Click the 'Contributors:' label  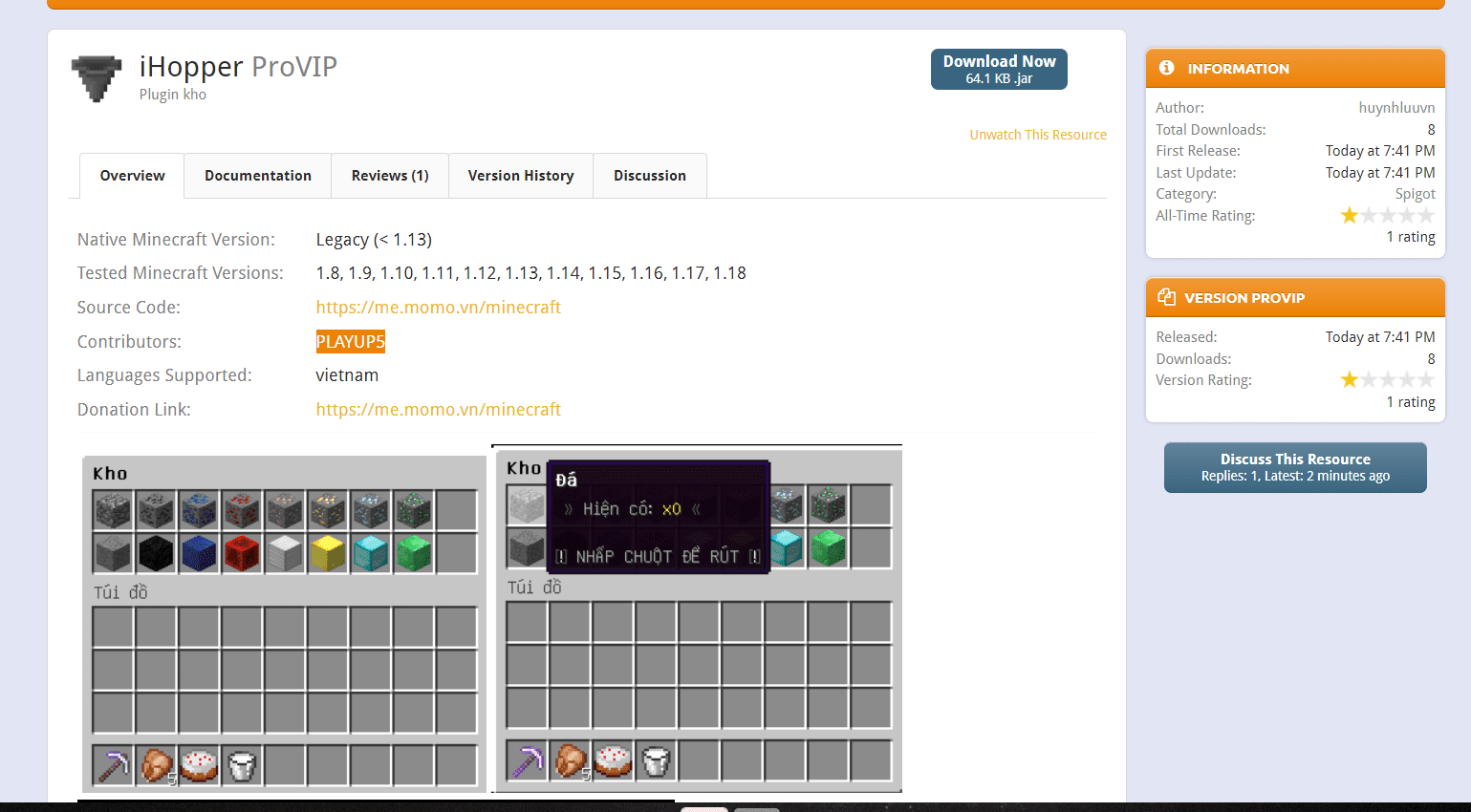(129, 342)
